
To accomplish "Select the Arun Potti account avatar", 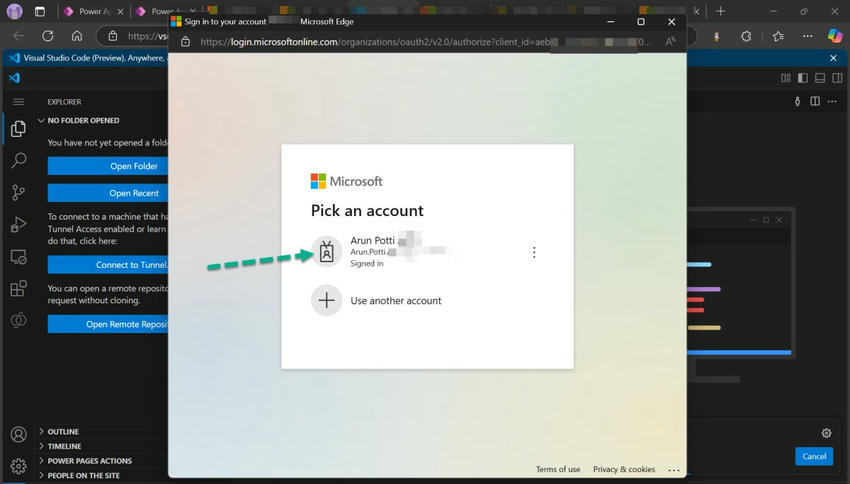I will [326, 252].
